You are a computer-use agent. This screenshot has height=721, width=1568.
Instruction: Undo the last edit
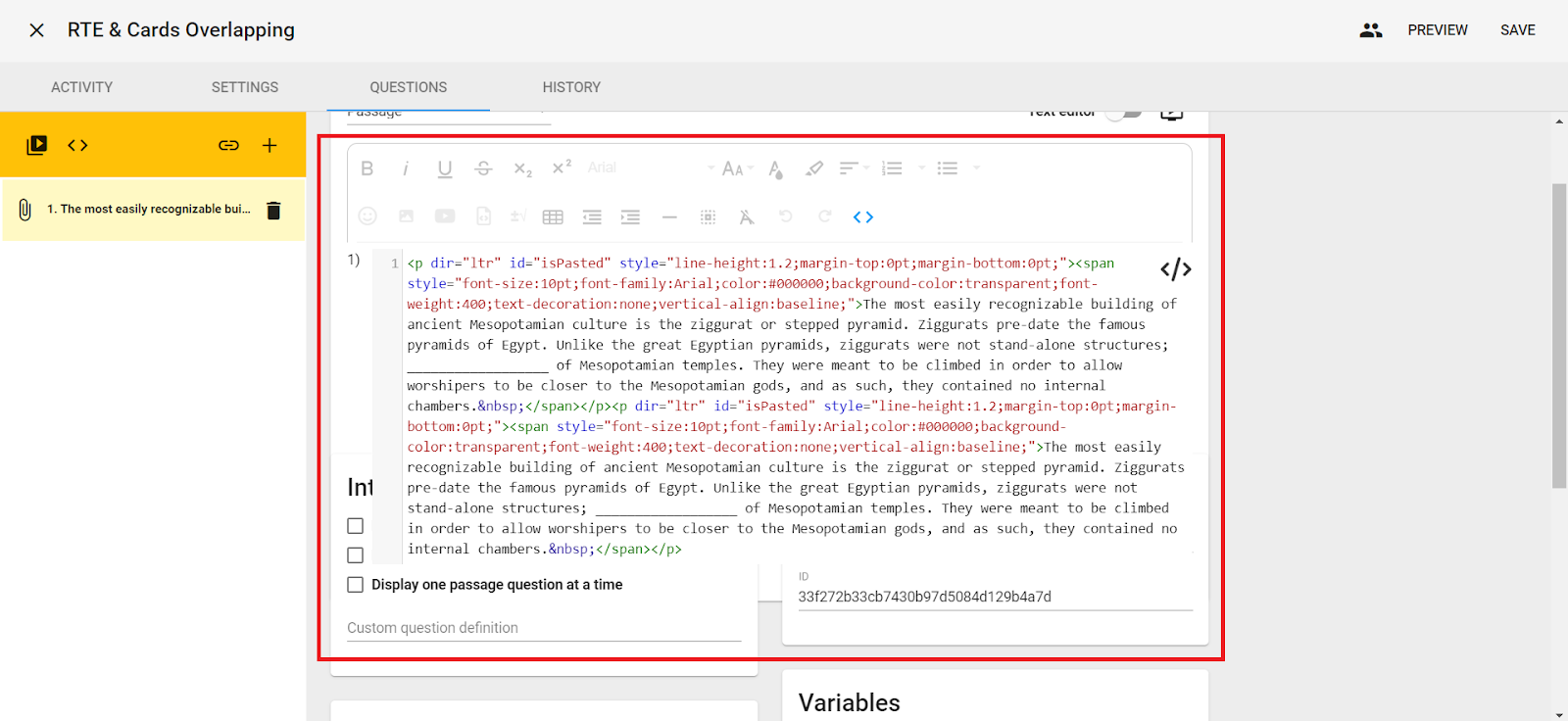785,216
